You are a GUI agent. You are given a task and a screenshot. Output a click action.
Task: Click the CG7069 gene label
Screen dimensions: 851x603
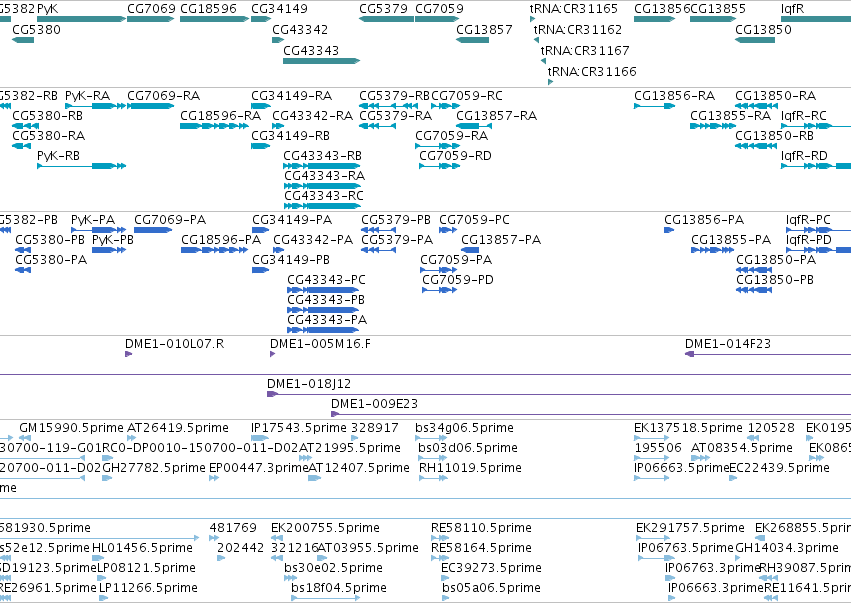pos(151,9)
